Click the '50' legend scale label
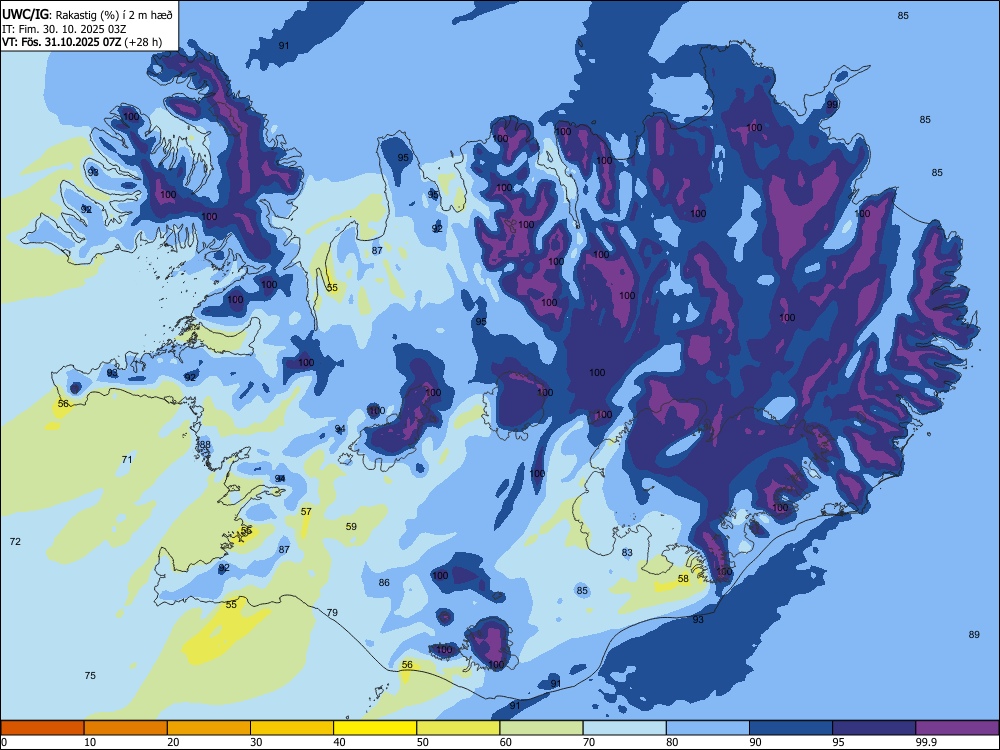Viewport: 1000px width, 750px height. point(423,742)
